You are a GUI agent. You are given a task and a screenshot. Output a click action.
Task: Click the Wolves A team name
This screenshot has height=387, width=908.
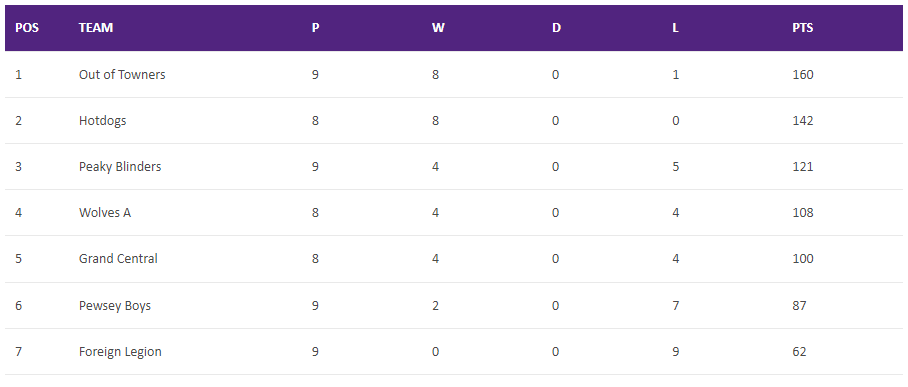pos(105,213)
